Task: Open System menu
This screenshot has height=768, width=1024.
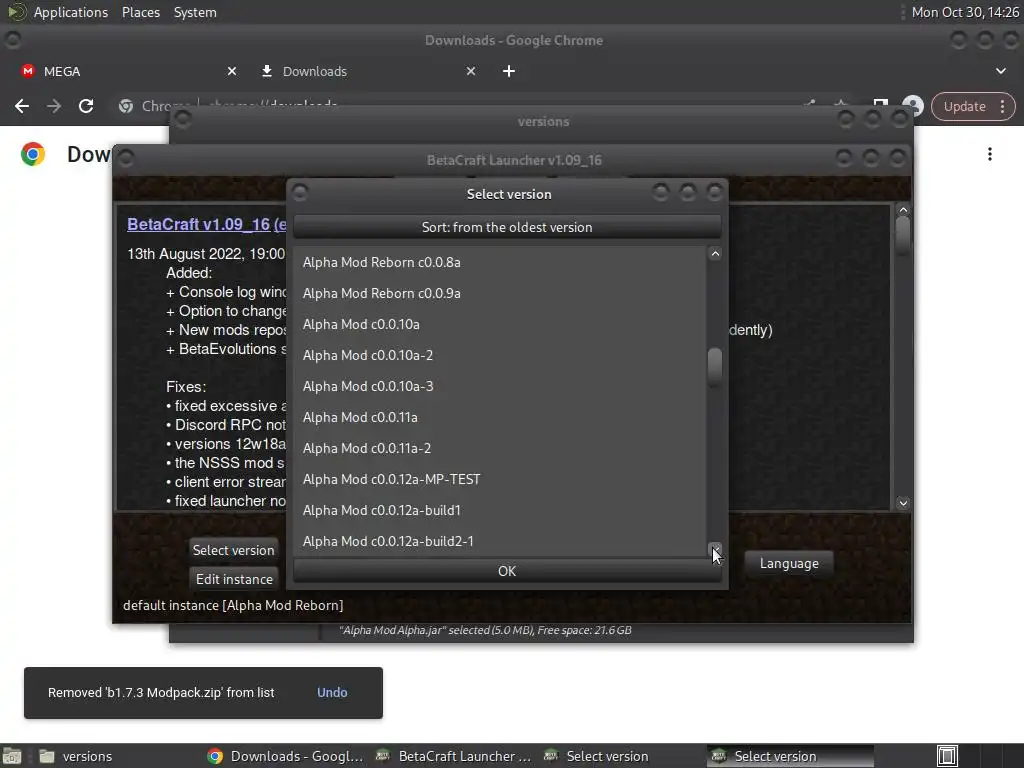Action: 195,12
